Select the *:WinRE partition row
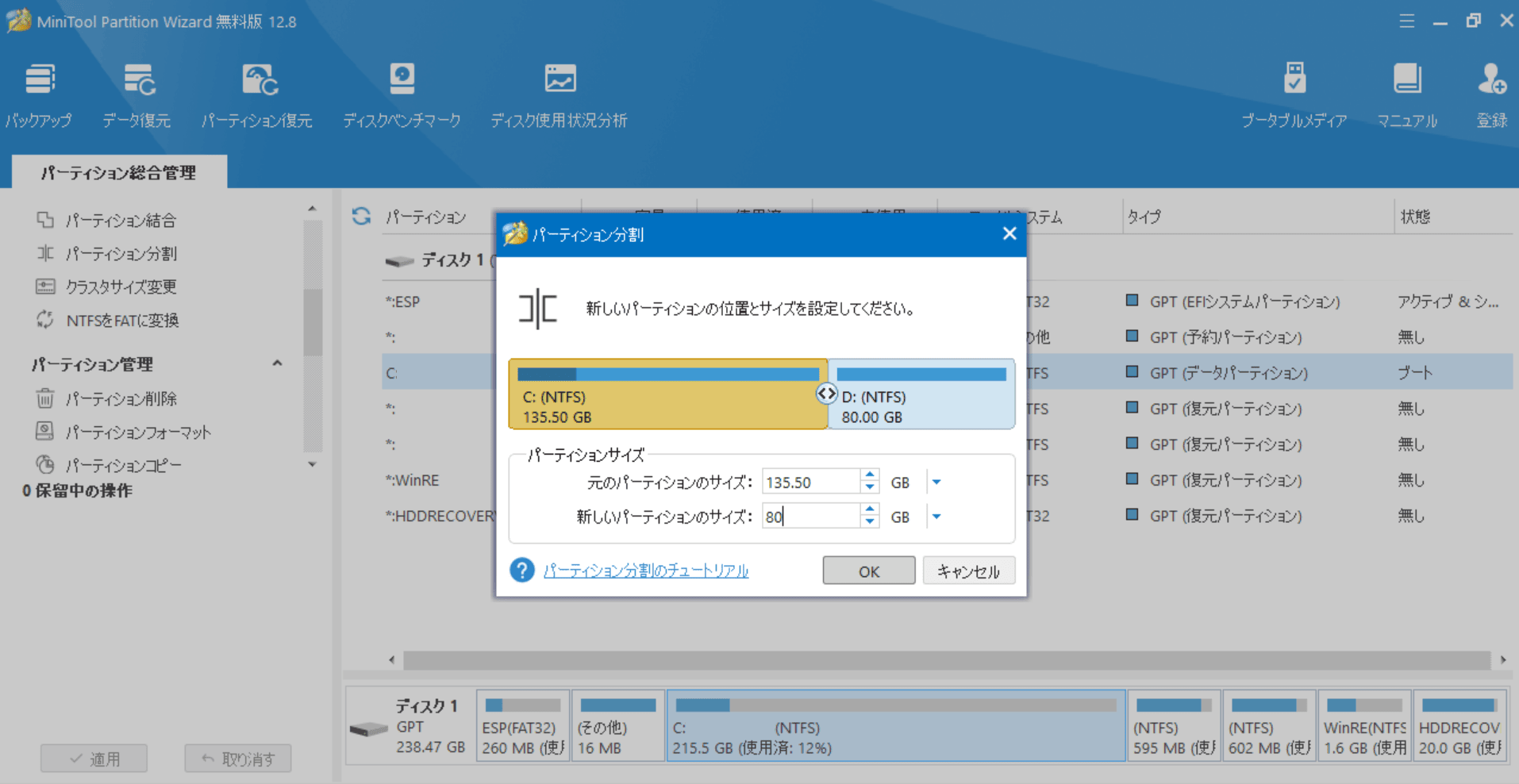The height and width of the screenshot is (784, 1519). click(x=948, y=480)
